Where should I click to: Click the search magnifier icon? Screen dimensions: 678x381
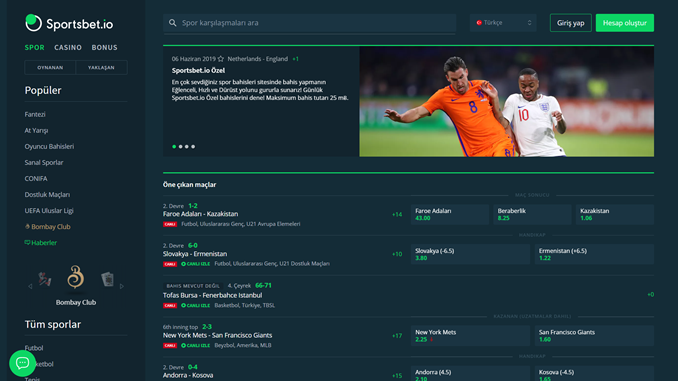tap(173, 23)
